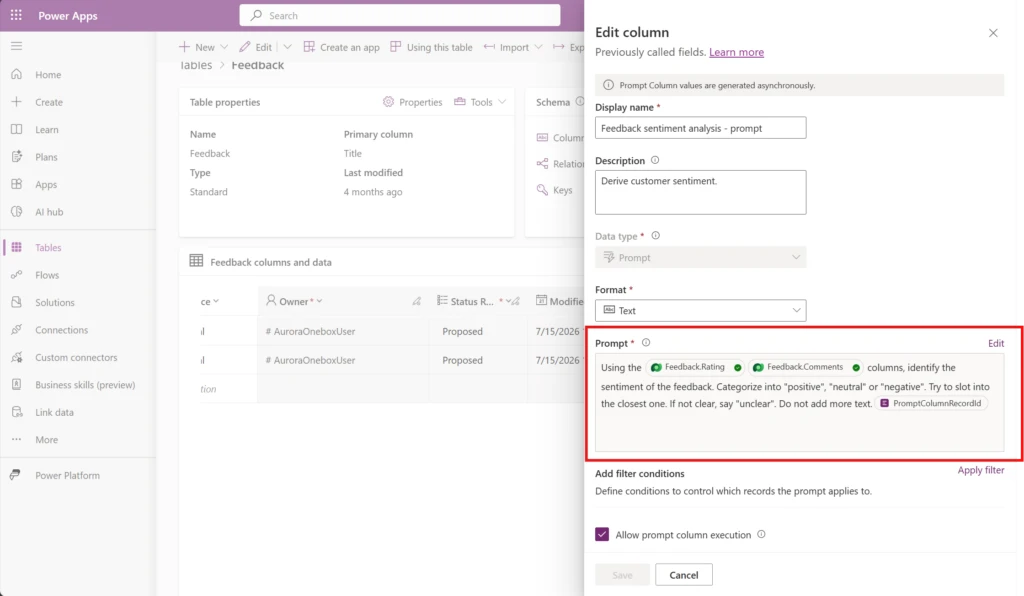Open Create in the sidebar
The width and height of the screenshot is (1024, 596).
pos(49,102)
